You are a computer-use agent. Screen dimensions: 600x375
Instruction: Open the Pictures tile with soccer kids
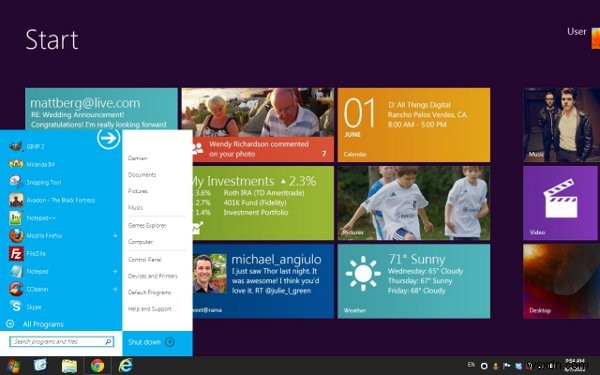pyautogui.click(x=414, y=203)
